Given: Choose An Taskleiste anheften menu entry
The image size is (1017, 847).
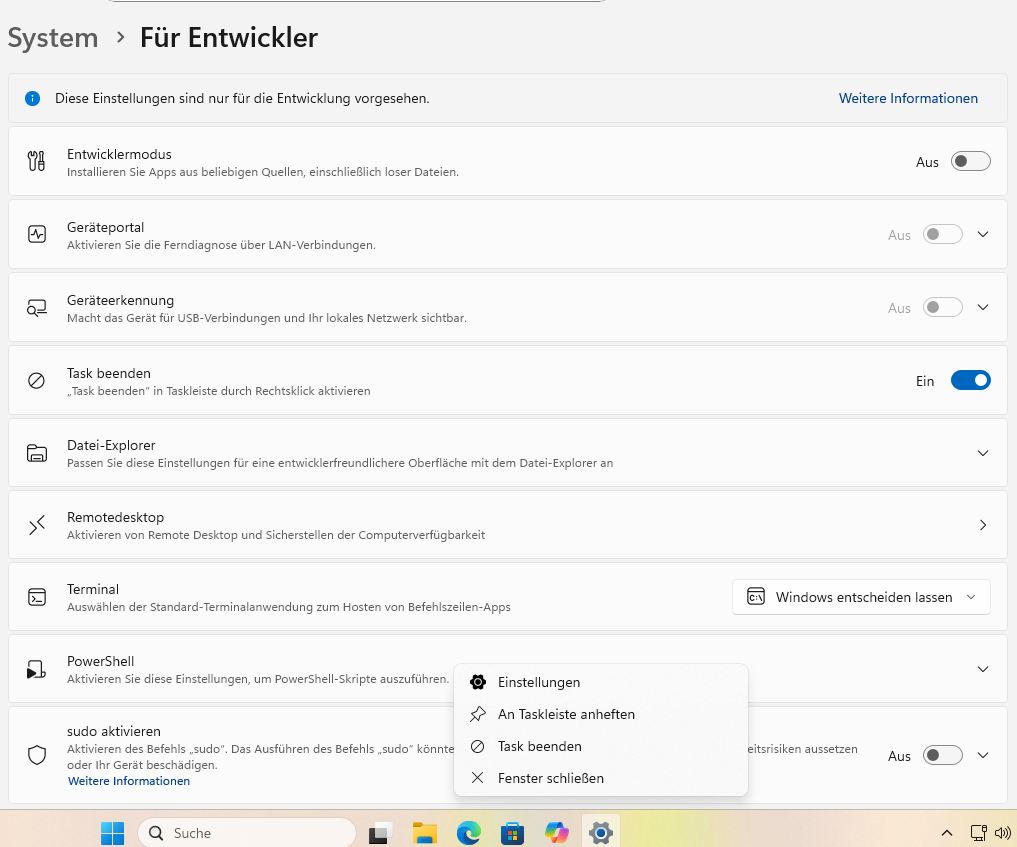Looking at the screenshot, I should [x=566, y=714].
